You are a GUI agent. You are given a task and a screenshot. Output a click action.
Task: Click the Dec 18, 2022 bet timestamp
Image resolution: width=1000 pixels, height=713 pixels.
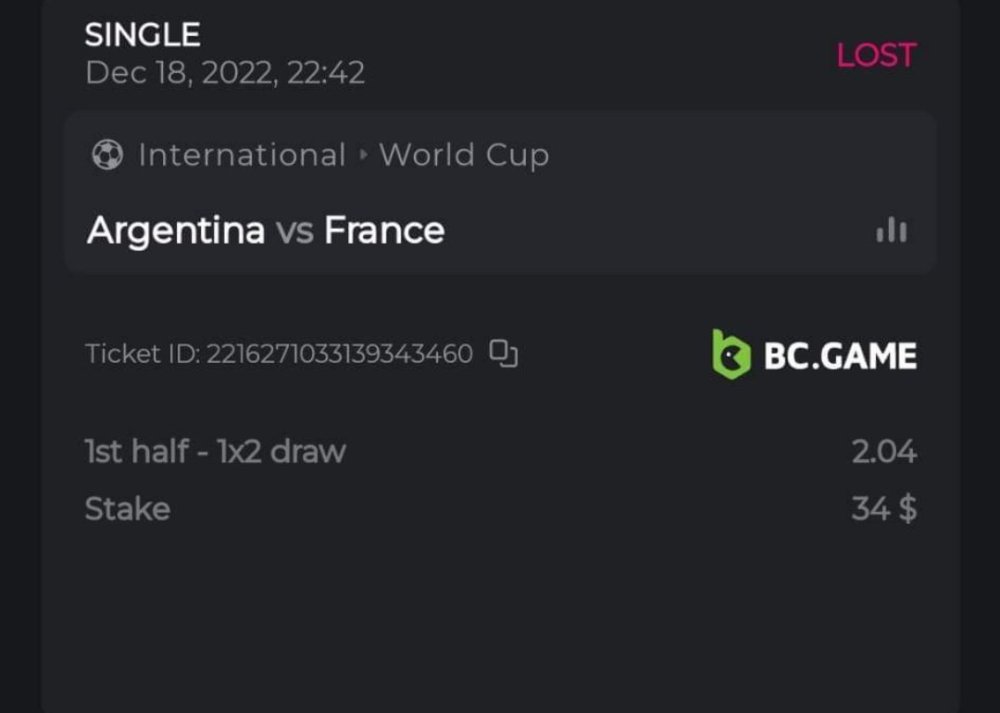225,73
